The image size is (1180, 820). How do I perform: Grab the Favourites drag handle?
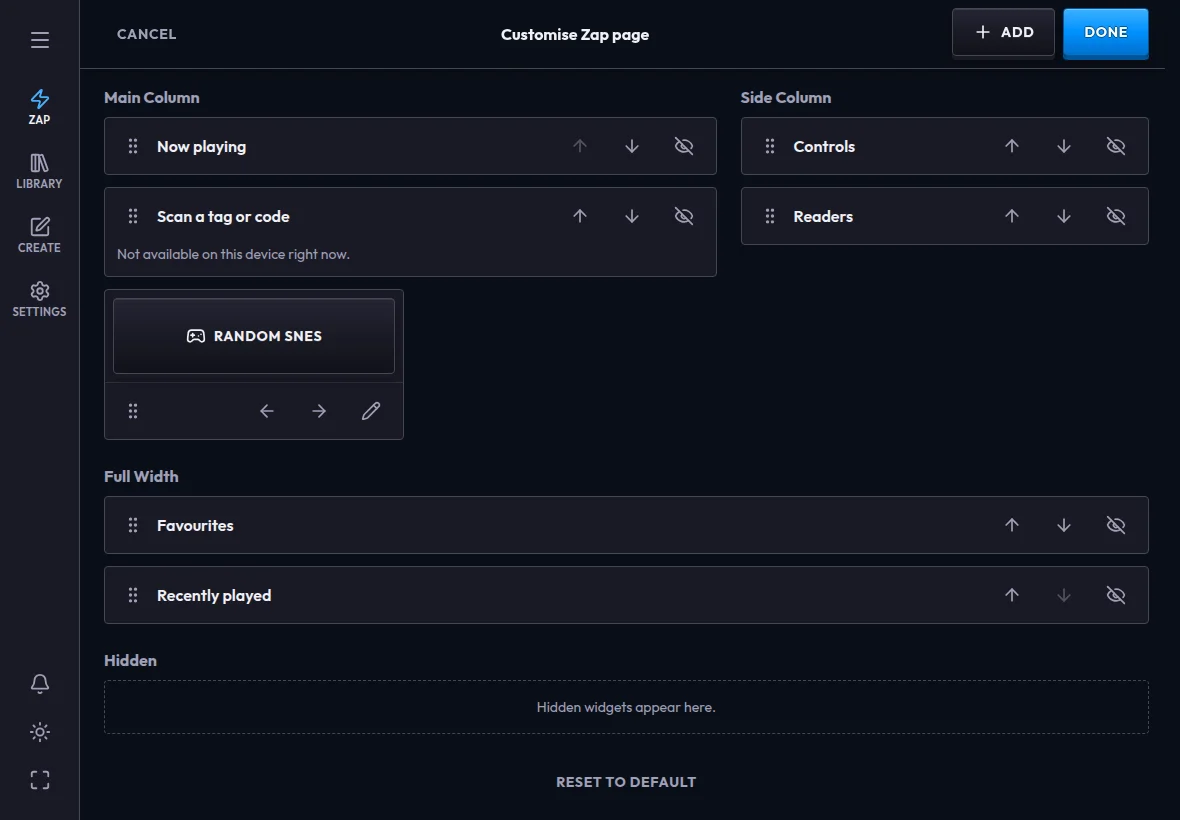tap(133, 525)
